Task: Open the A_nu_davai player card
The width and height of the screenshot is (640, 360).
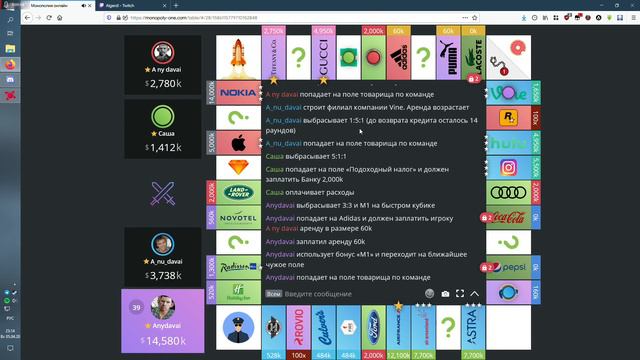Action: click(x=163, y=257)
